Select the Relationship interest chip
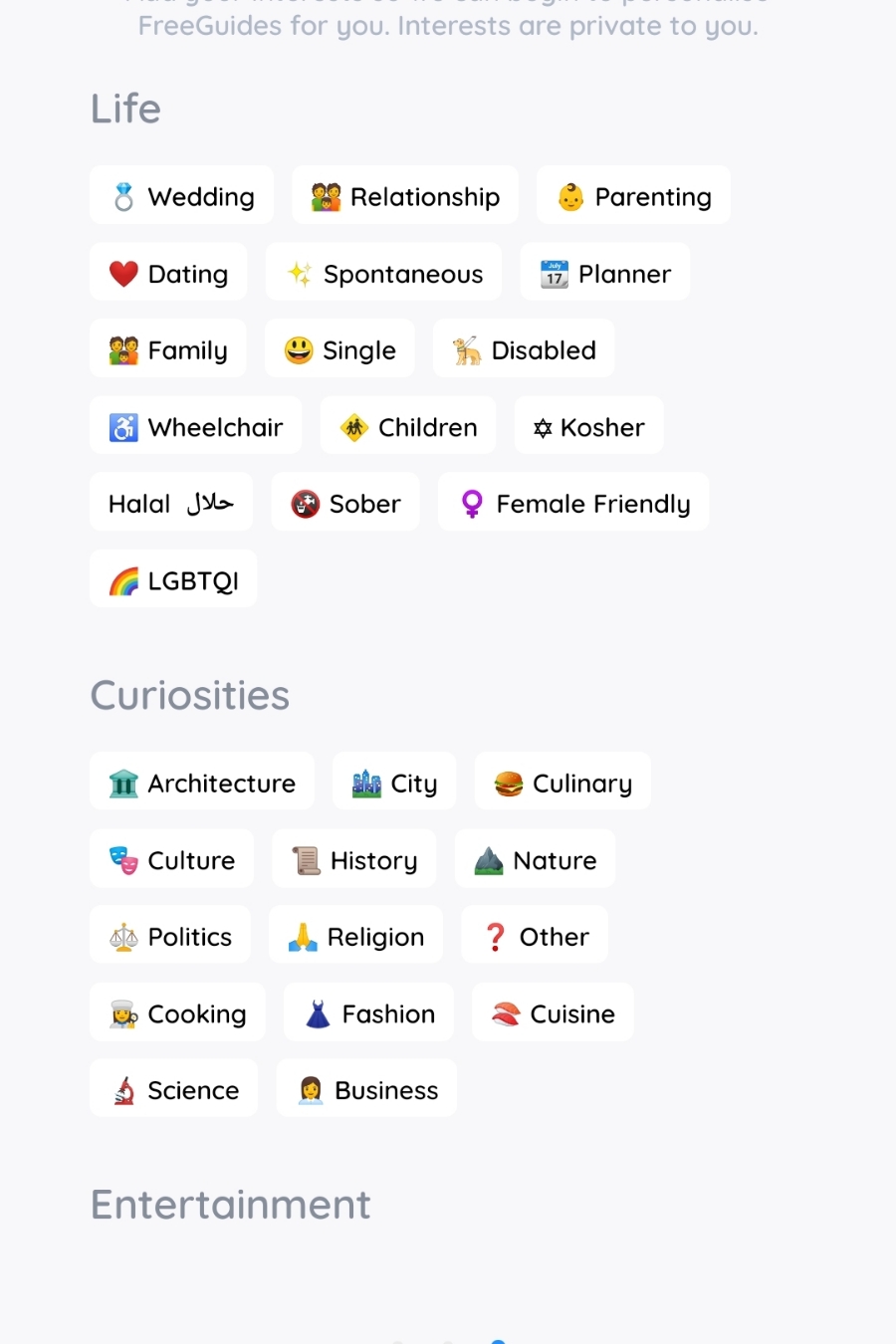 pyautogui.click(x=405, y=197)
